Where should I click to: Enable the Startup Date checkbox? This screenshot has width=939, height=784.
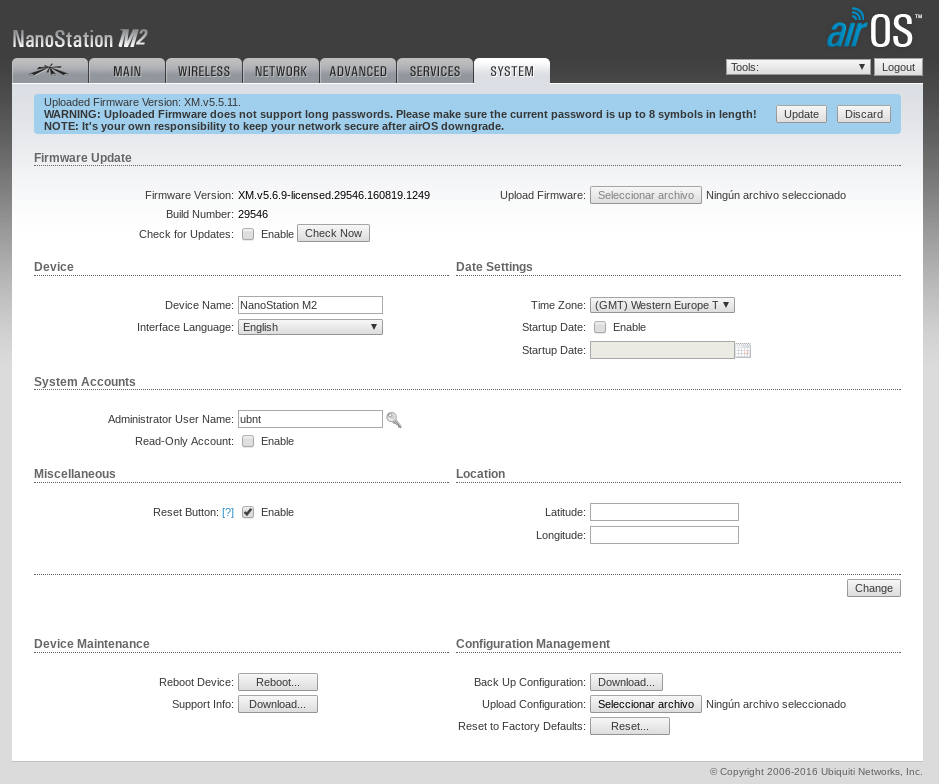tap(600, 327)
